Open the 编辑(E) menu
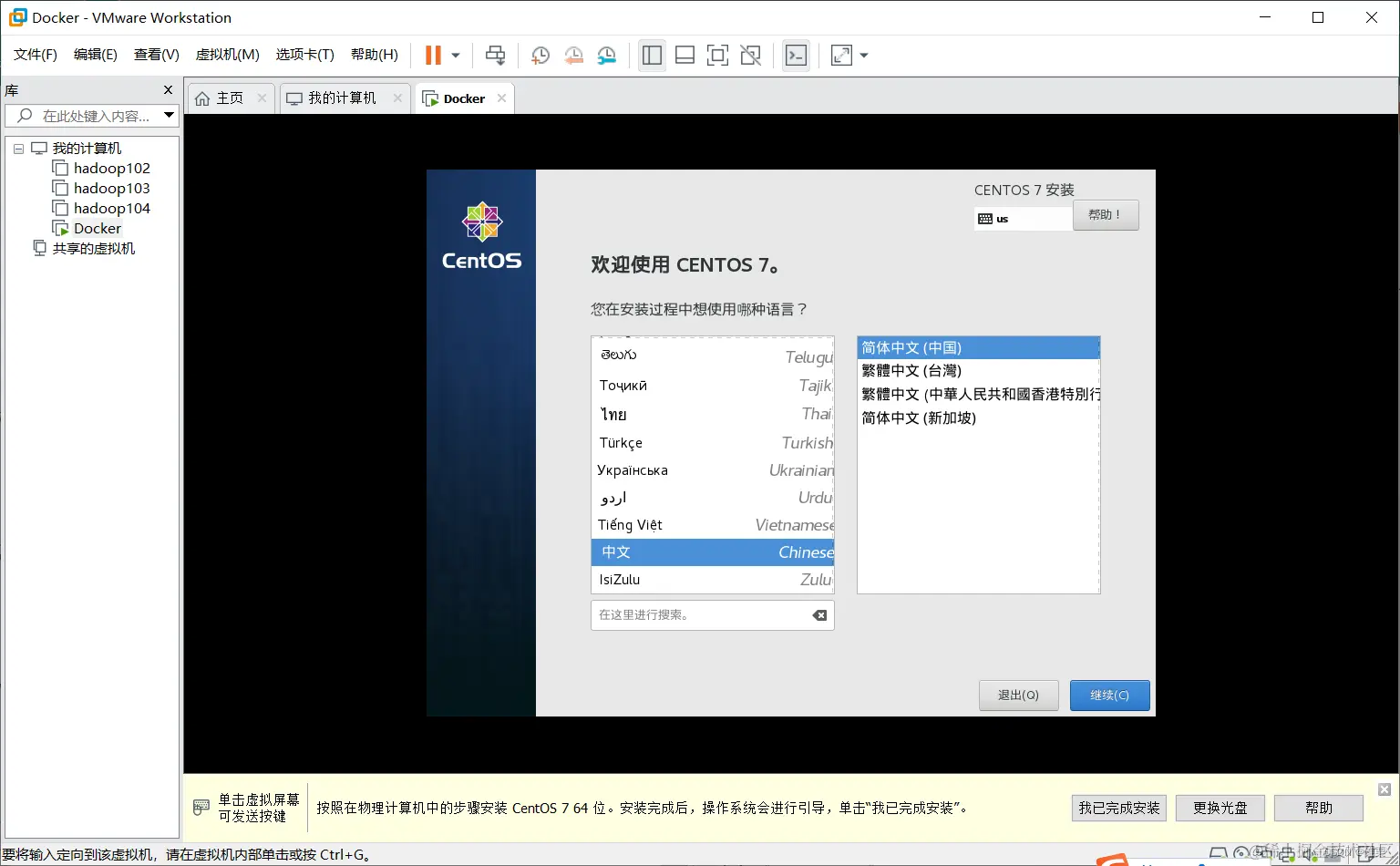This screenshot has height=866, width=1400. pyautogui.click(x=96, y=55)
